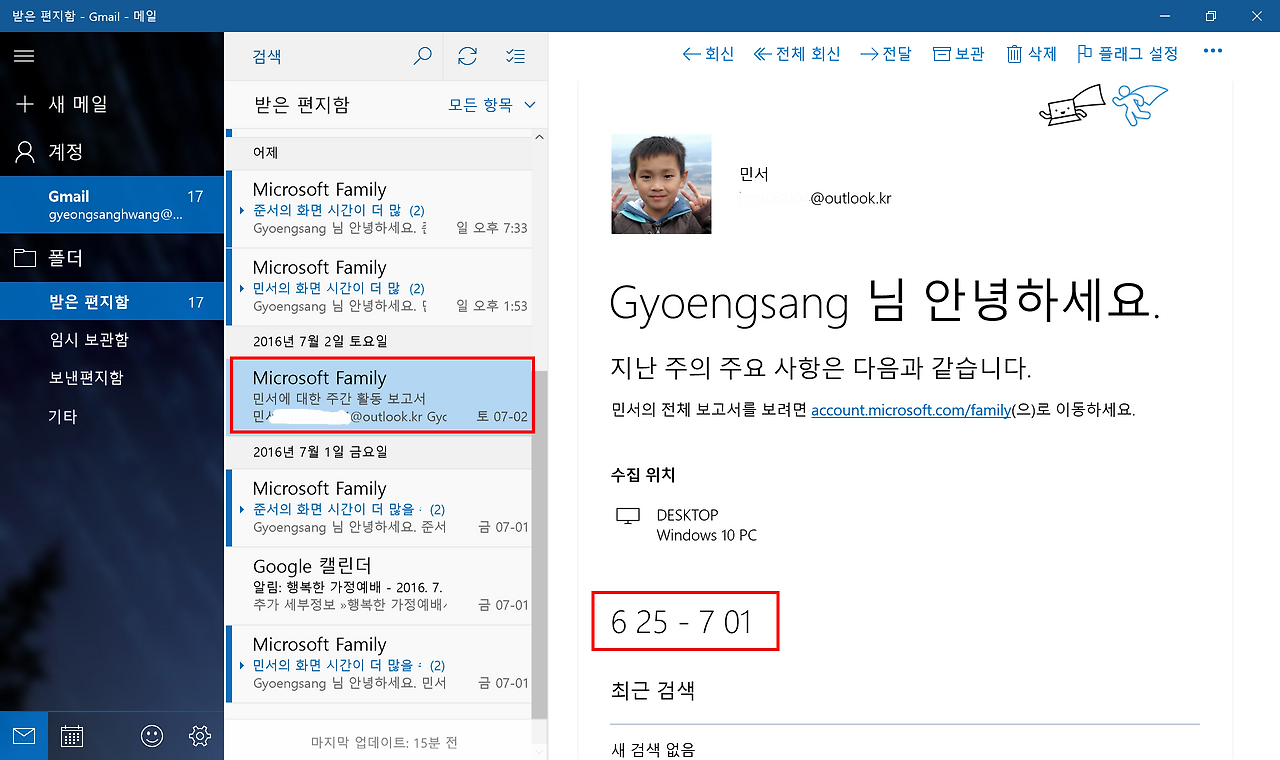Click the sender's profile picture
Screen dimensions: 1280x760
tap(661, 184)
